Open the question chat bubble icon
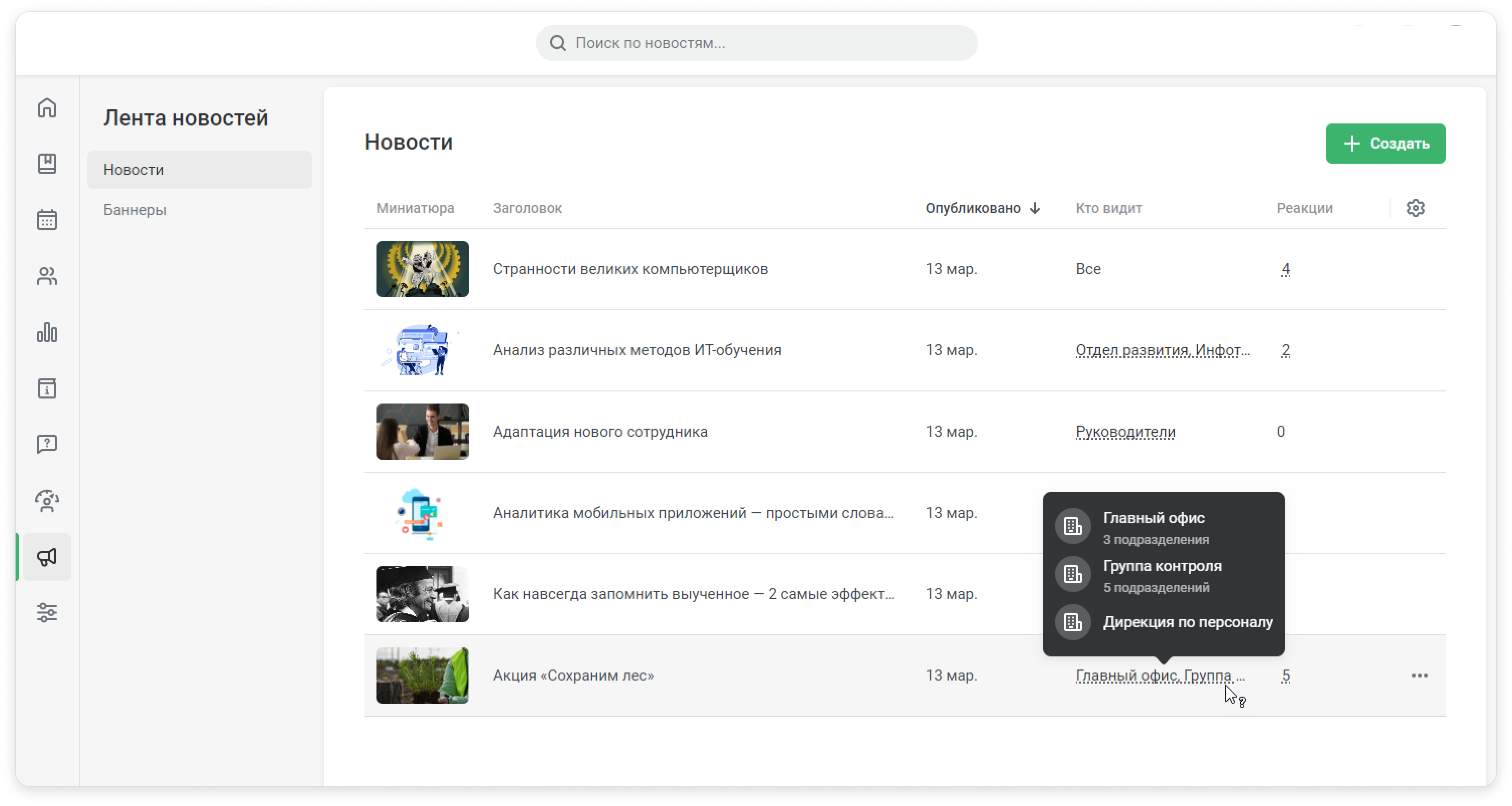Image resolution: width=1512 pixels, height=806 pixels. tap(47, 444)
